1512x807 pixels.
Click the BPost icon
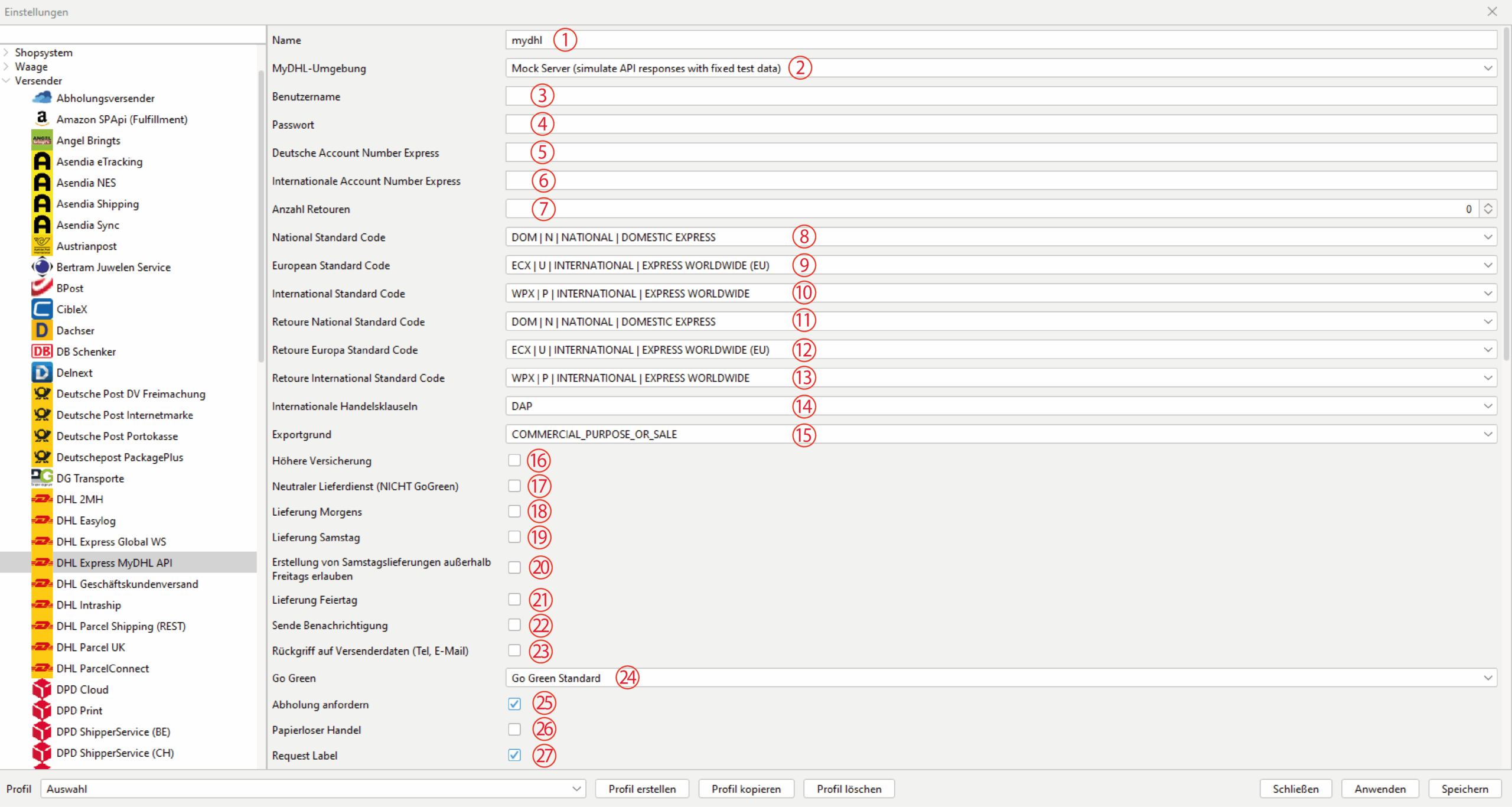42,288
